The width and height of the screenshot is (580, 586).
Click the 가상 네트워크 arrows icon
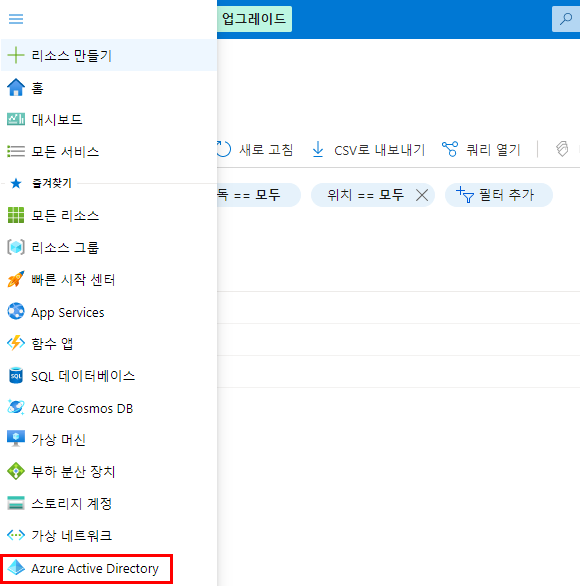point(16,535)
